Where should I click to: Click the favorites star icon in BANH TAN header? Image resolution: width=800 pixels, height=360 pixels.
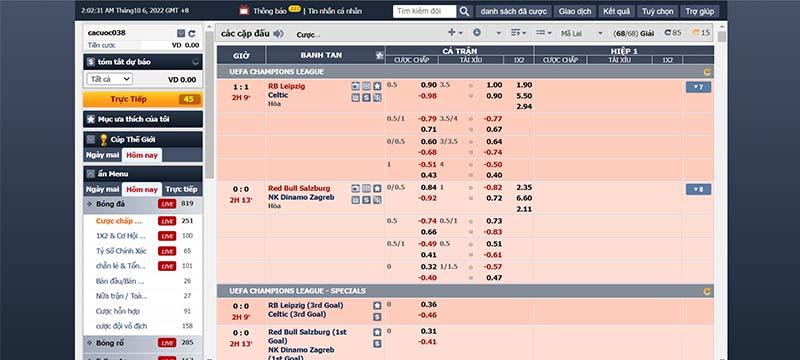click(379, 56)
